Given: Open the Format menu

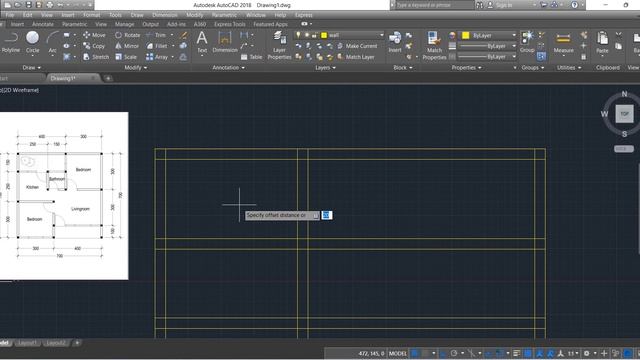Looking at the screenshot, I should click(x=91, y=15).
